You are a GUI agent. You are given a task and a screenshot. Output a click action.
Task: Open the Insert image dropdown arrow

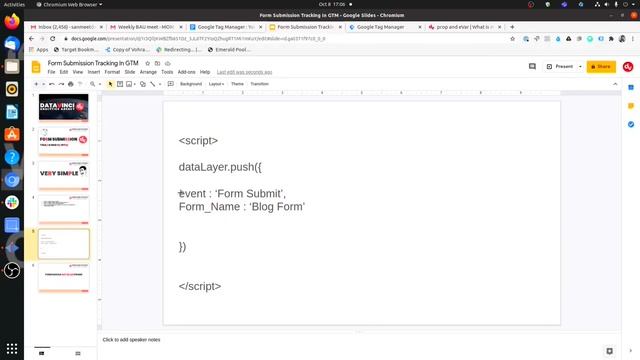(x=135, y=84)
